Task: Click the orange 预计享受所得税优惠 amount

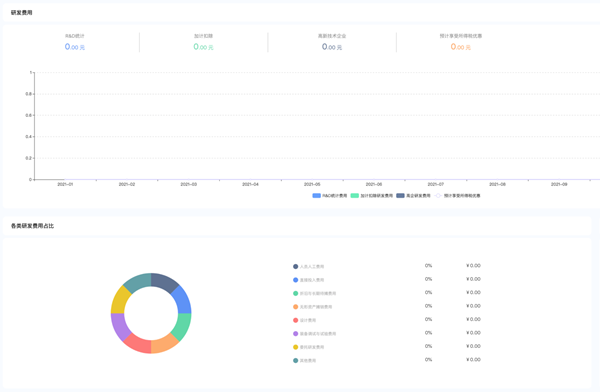Action: [x=460, y=47]
